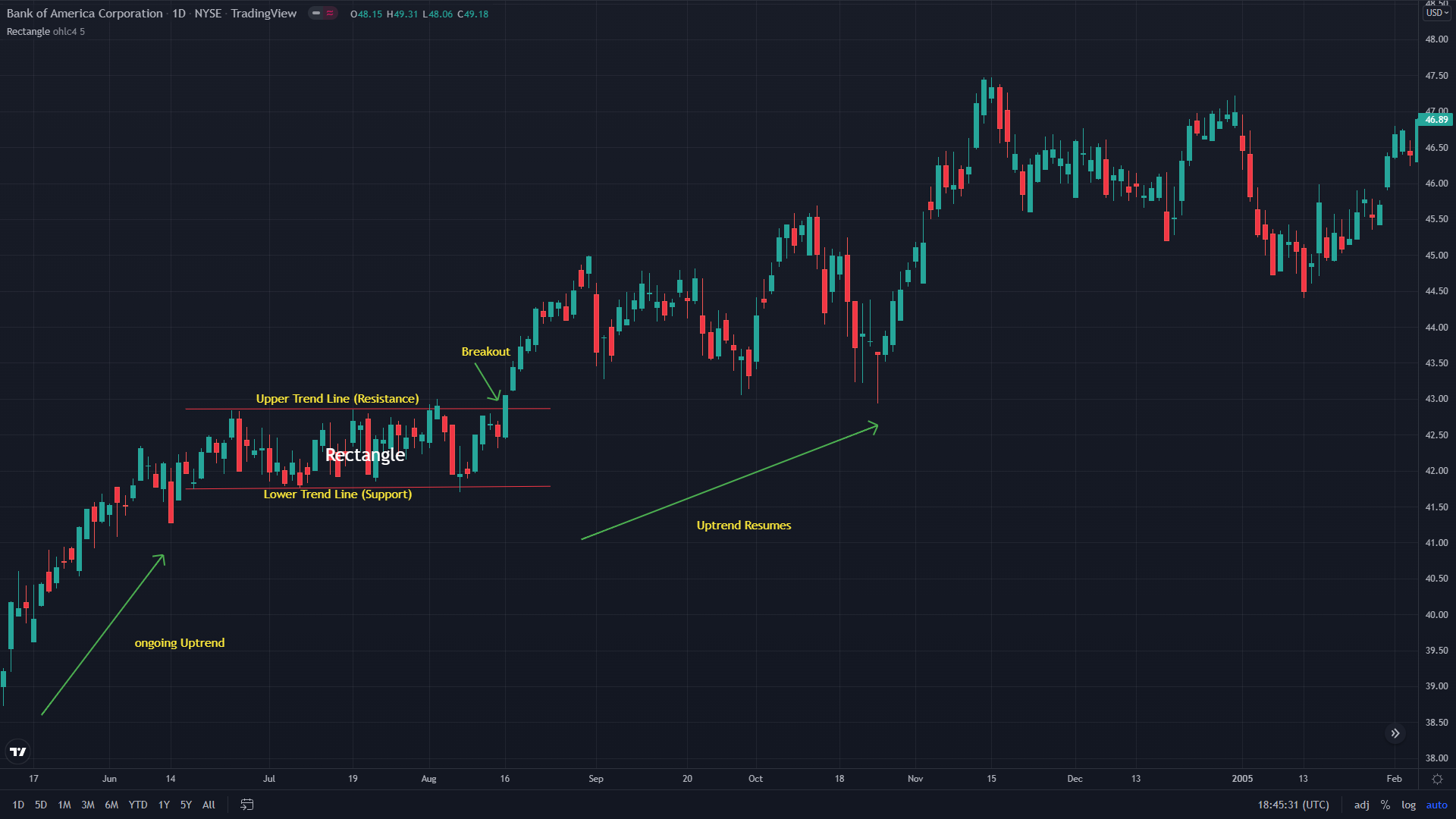1456x819 pixels.
Task: Select the YTD time range
Action: (138, 805)
